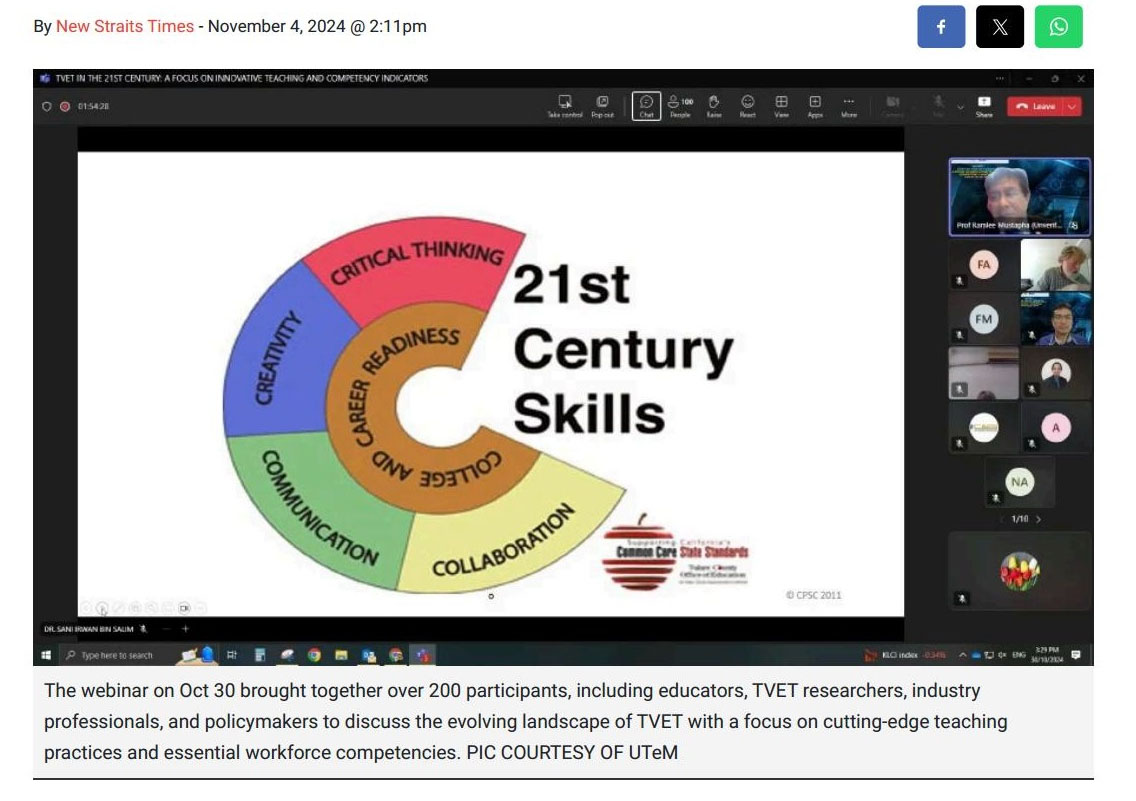Pop out the shared content window

tap(602, 105)
